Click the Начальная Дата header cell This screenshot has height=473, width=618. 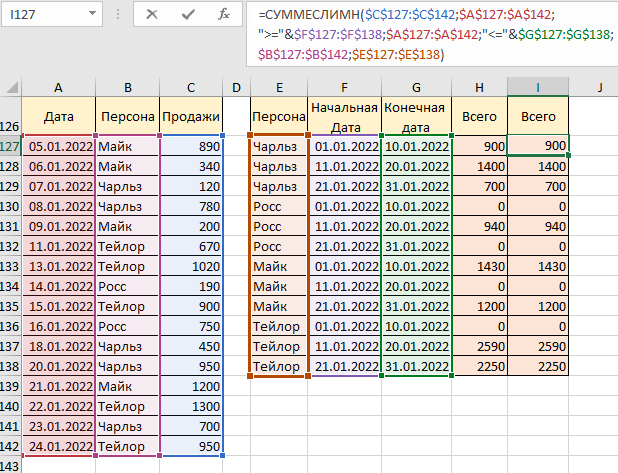(344, 117)
